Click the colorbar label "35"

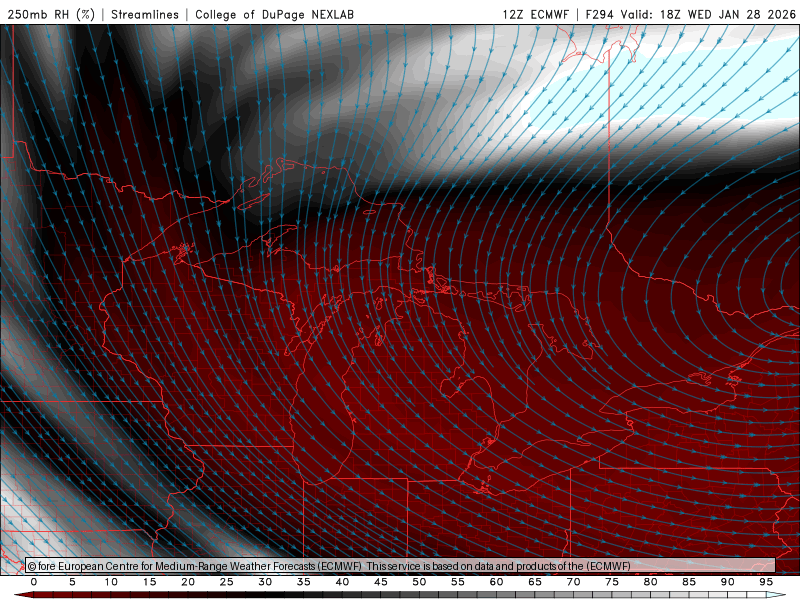tap(304, 582)
